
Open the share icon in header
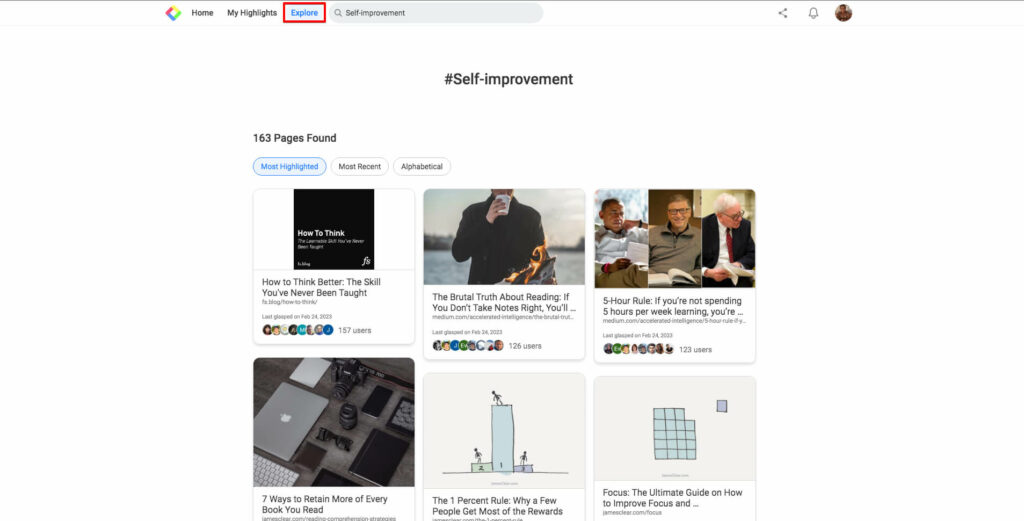tap(782, 13)
